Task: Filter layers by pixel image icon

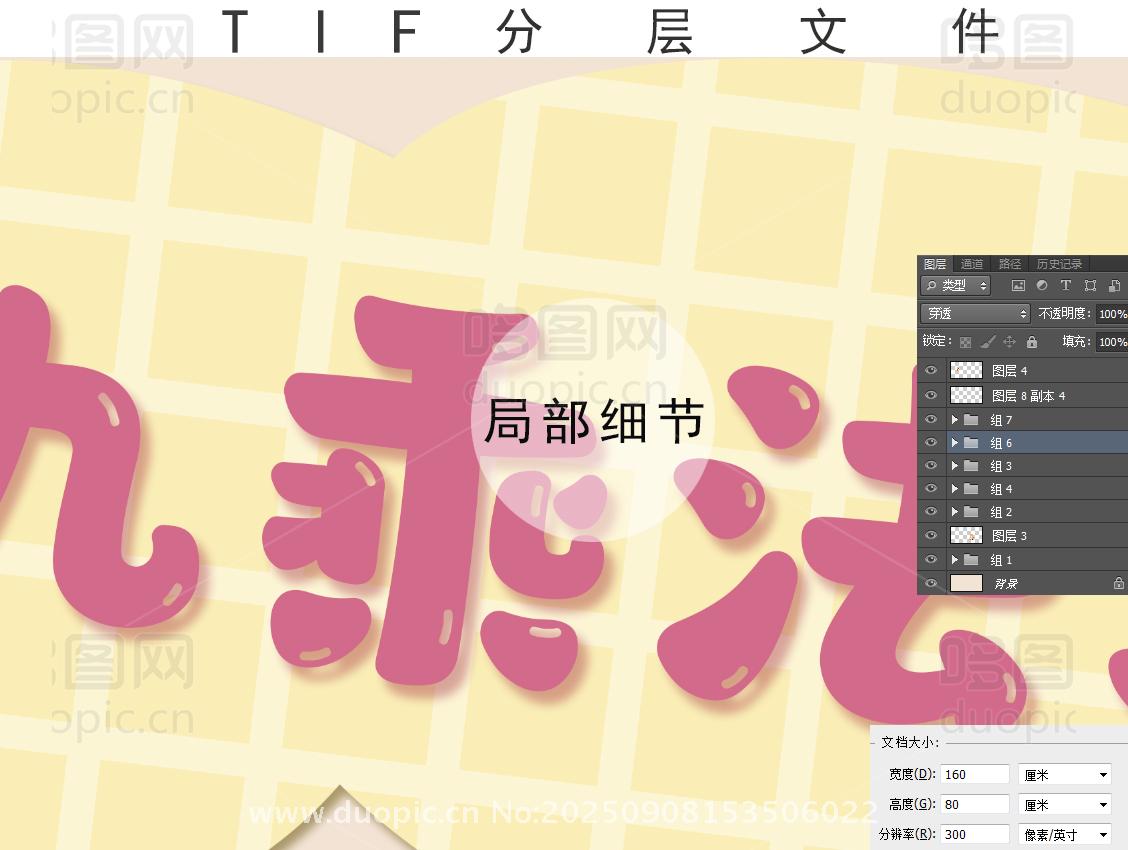Action: pyautogui.click(x=1018, y=285)
